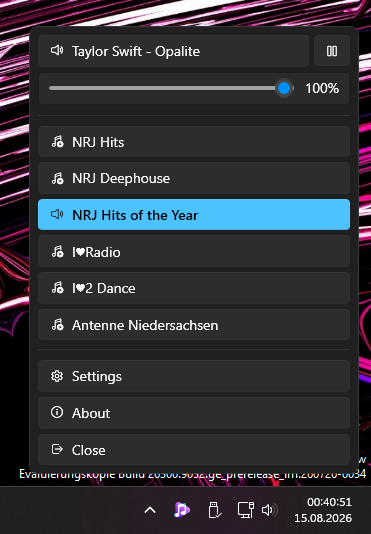Select the NRJ Hits station
371x534 pixels.
[194, 142]
